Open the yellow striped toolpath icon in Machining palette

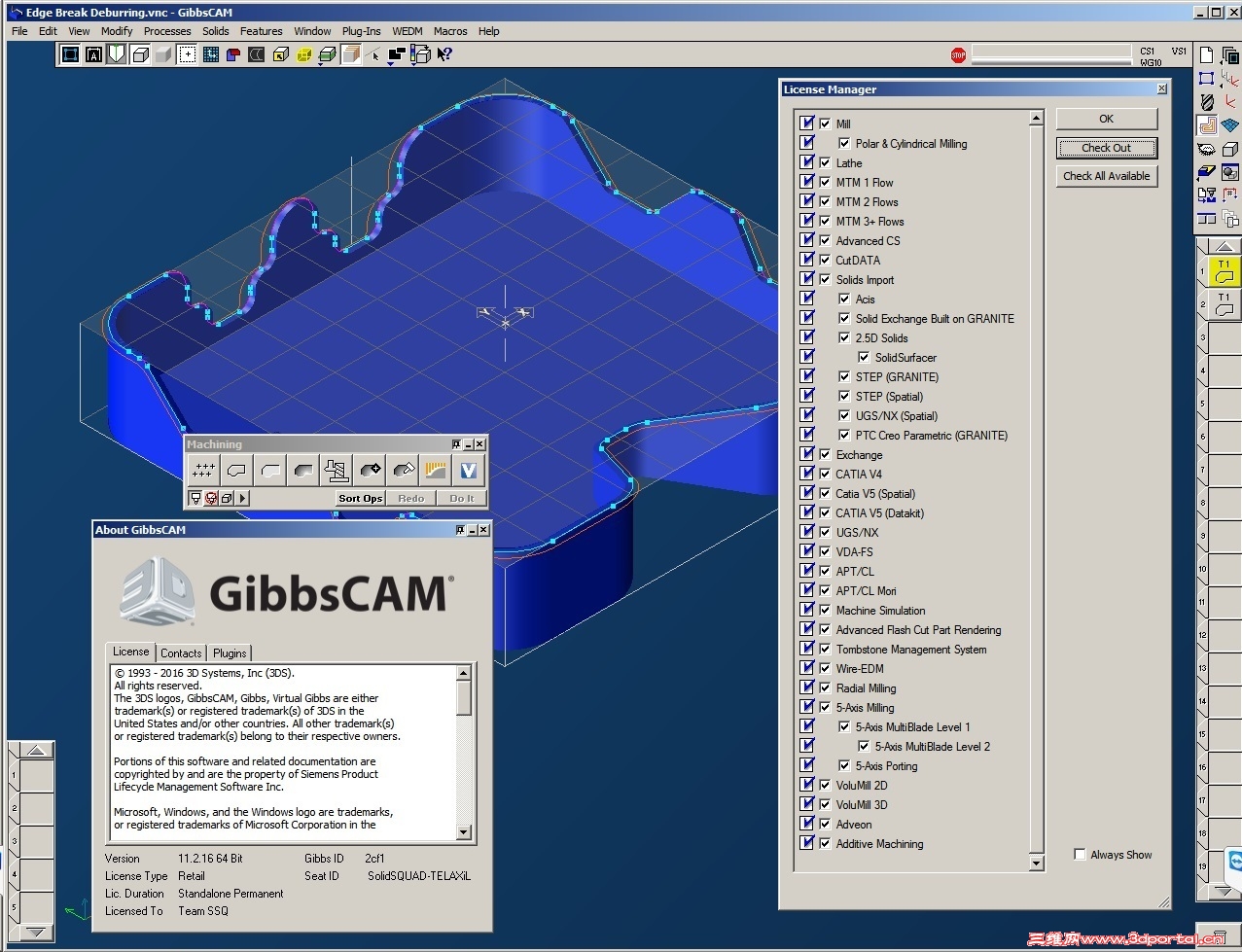(436, 471)
